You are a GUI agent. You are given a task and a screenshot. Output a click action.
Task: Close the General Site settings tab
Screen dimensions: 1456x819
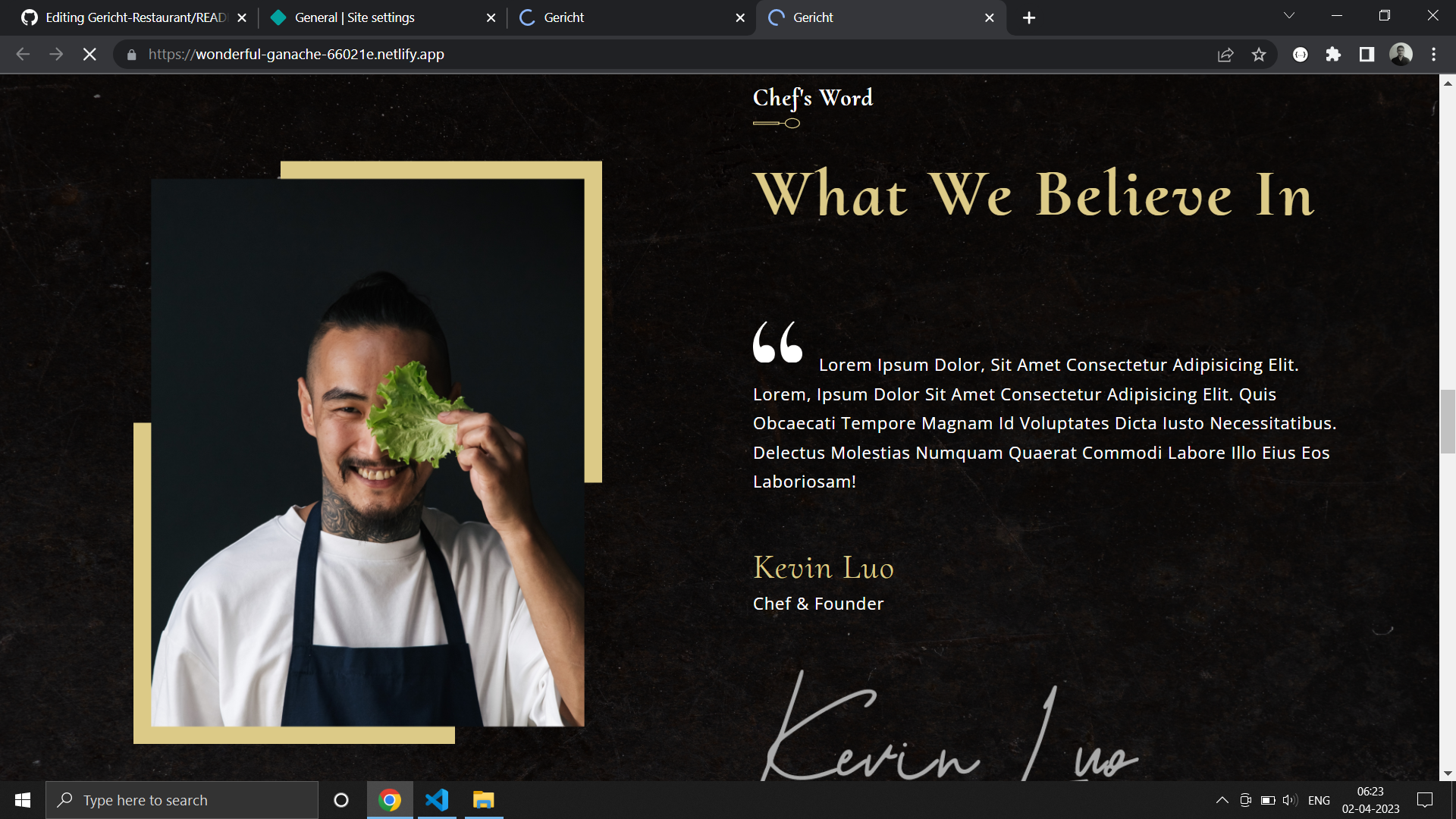coord(491,17)
